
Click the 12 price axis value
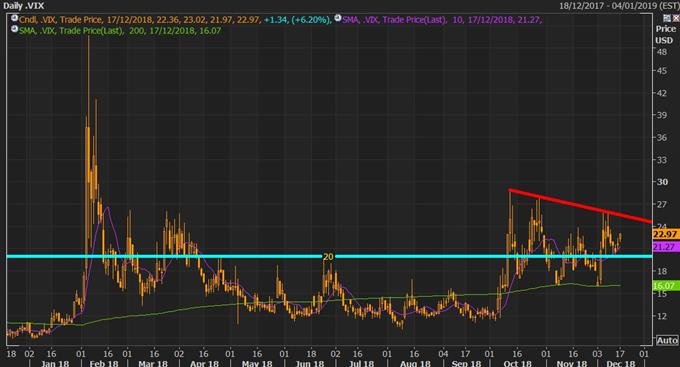click(662, 316)
